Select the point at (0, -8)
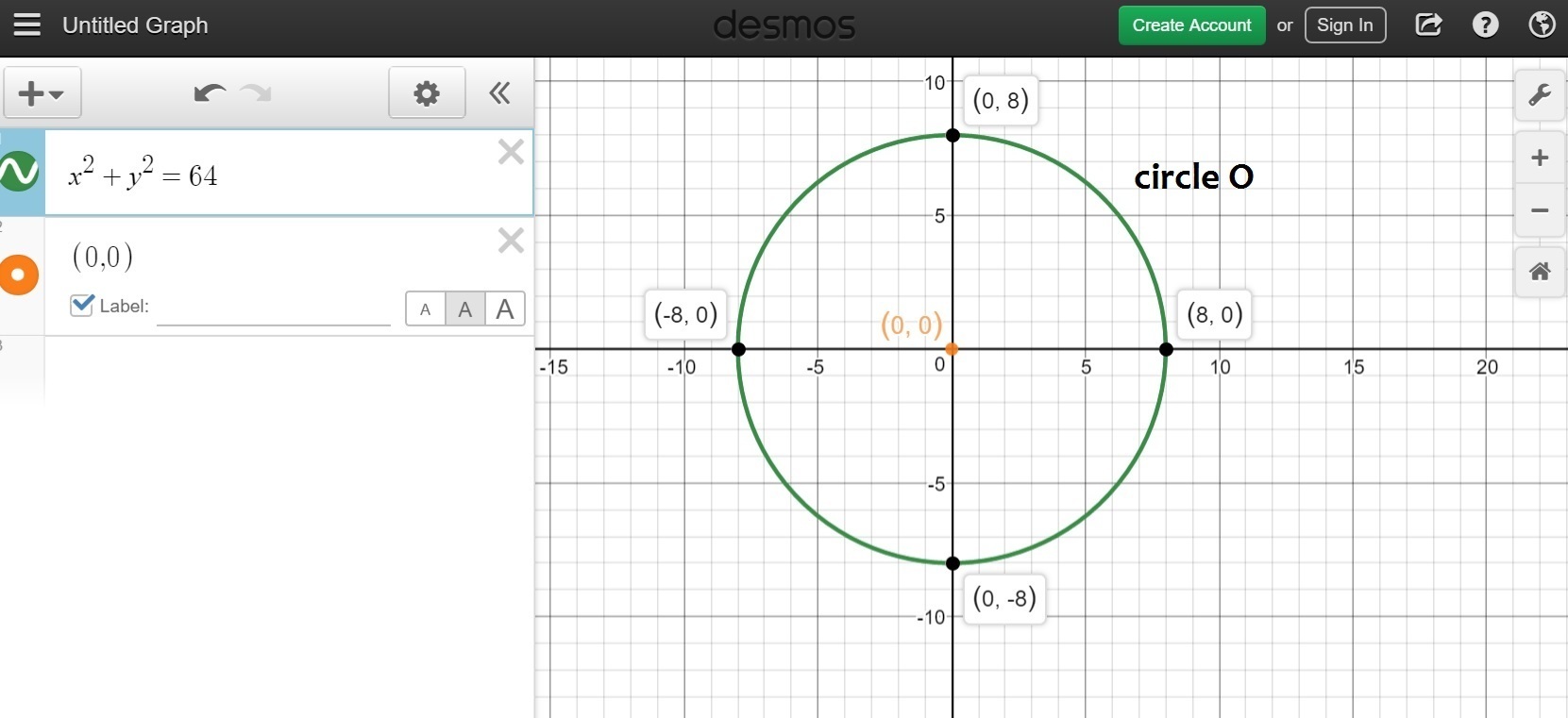The width and height of the screenshot is (1568, 718). (x=953, y=563)
